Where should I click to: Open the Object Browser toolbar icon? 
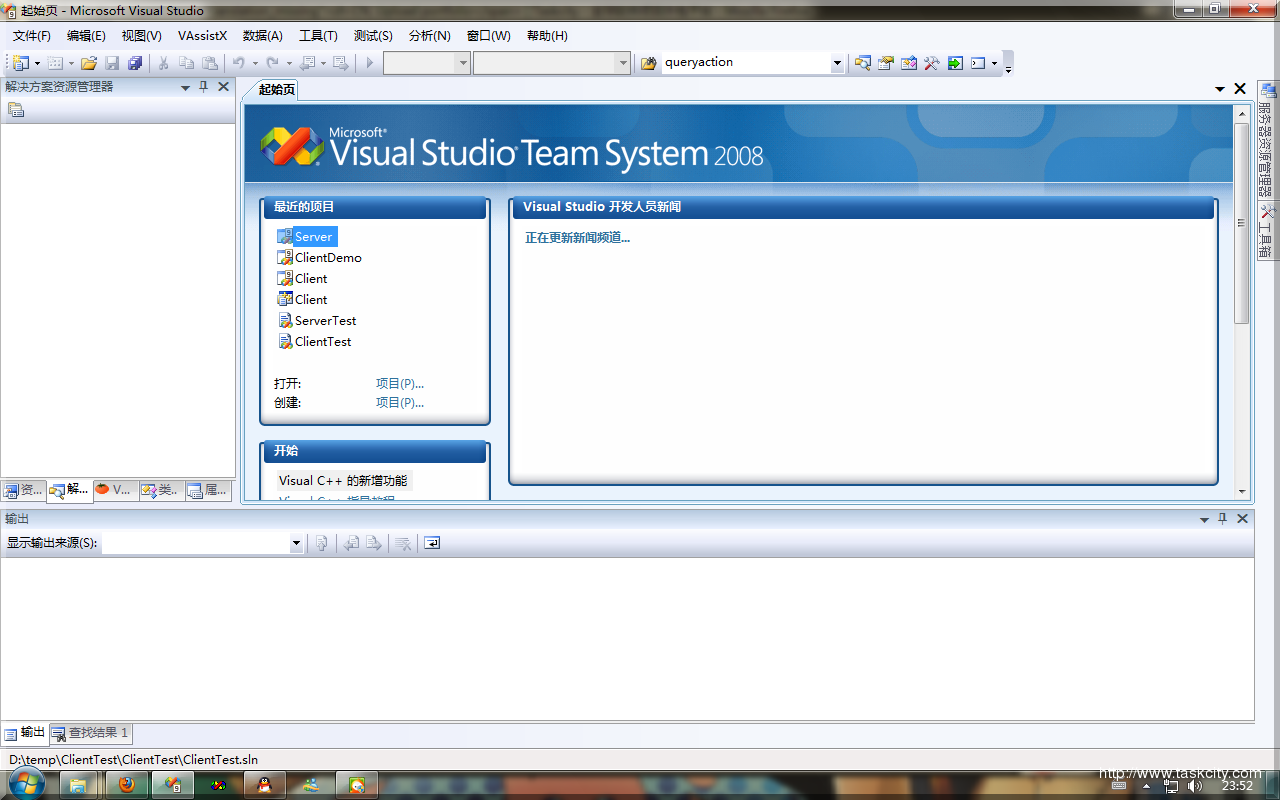(909, 63)
